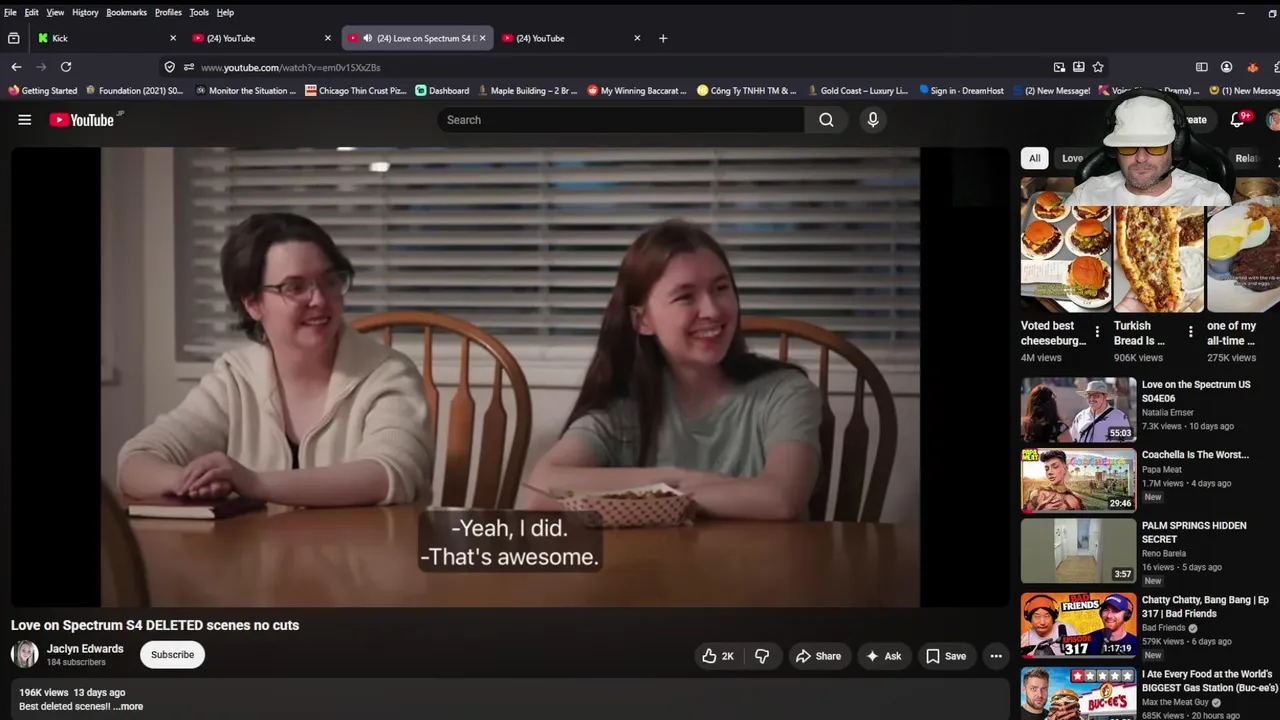Open the tab overview panel icon
This screenshot has width=1280, height=720.
pyautogui.click(x=13, y=38)
